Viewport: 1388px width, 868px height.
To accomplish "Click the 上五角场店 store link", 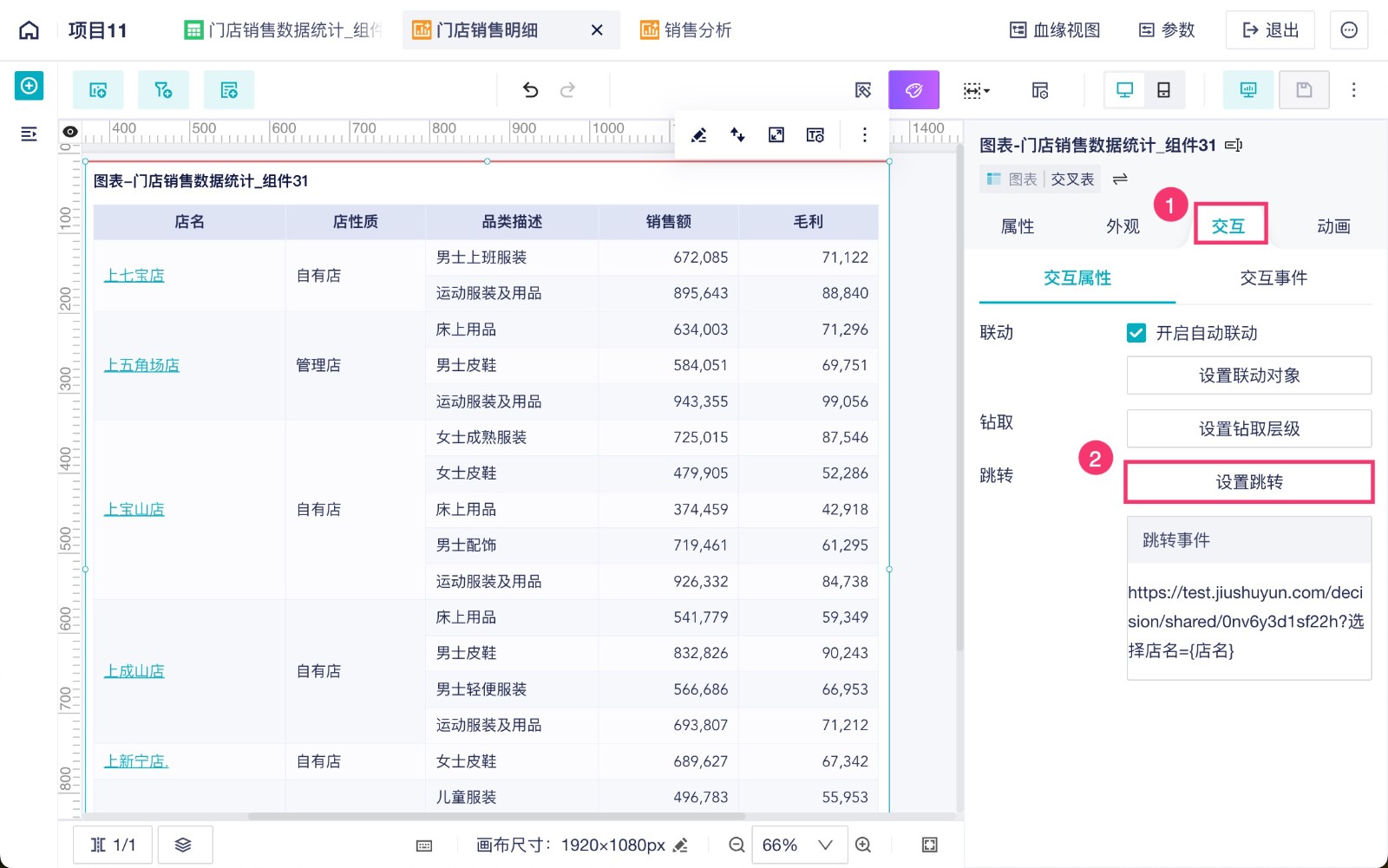I will (x=142, y=366).
